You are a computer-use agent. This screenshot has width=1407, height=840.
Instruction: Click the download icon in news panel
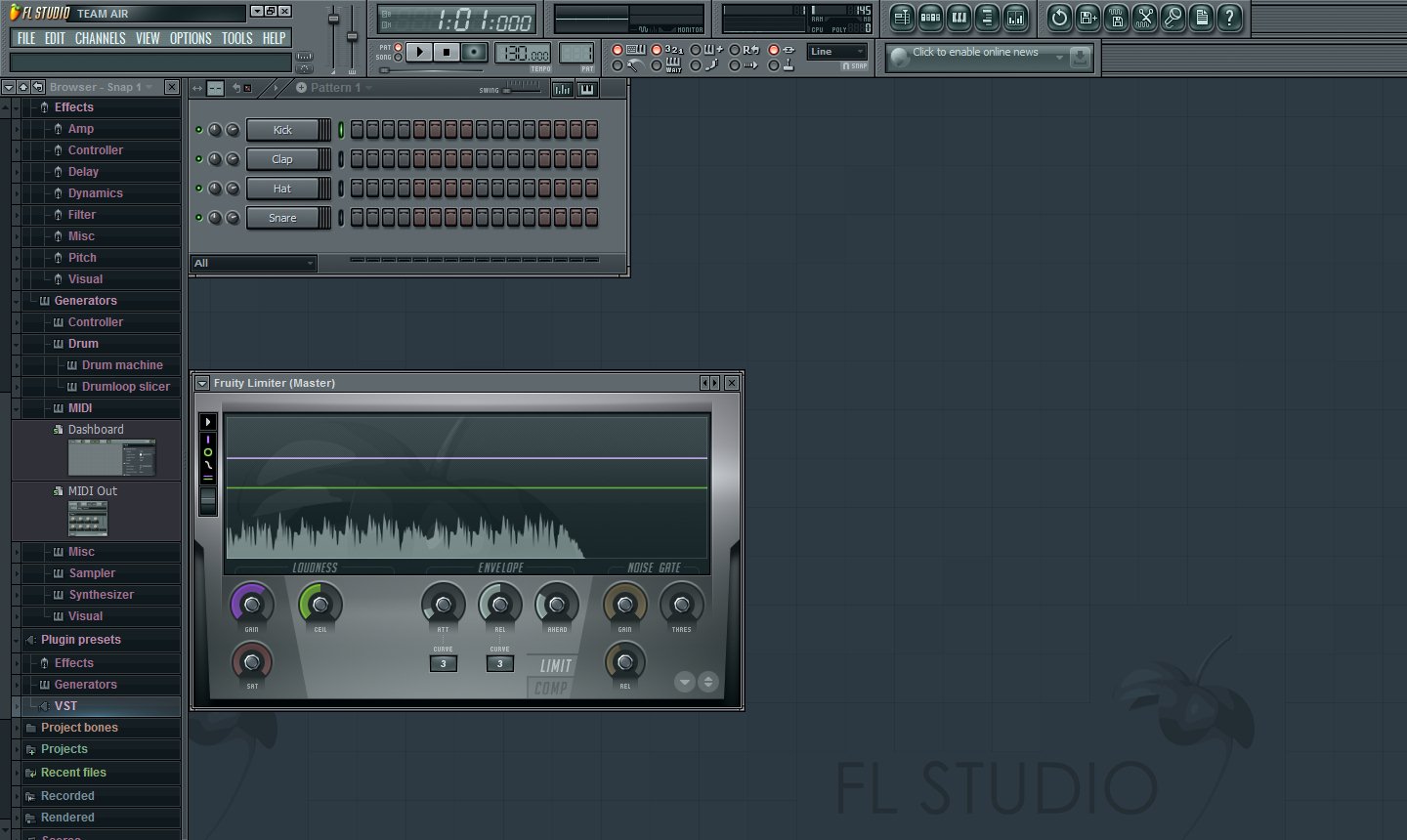coord(1080,58)
